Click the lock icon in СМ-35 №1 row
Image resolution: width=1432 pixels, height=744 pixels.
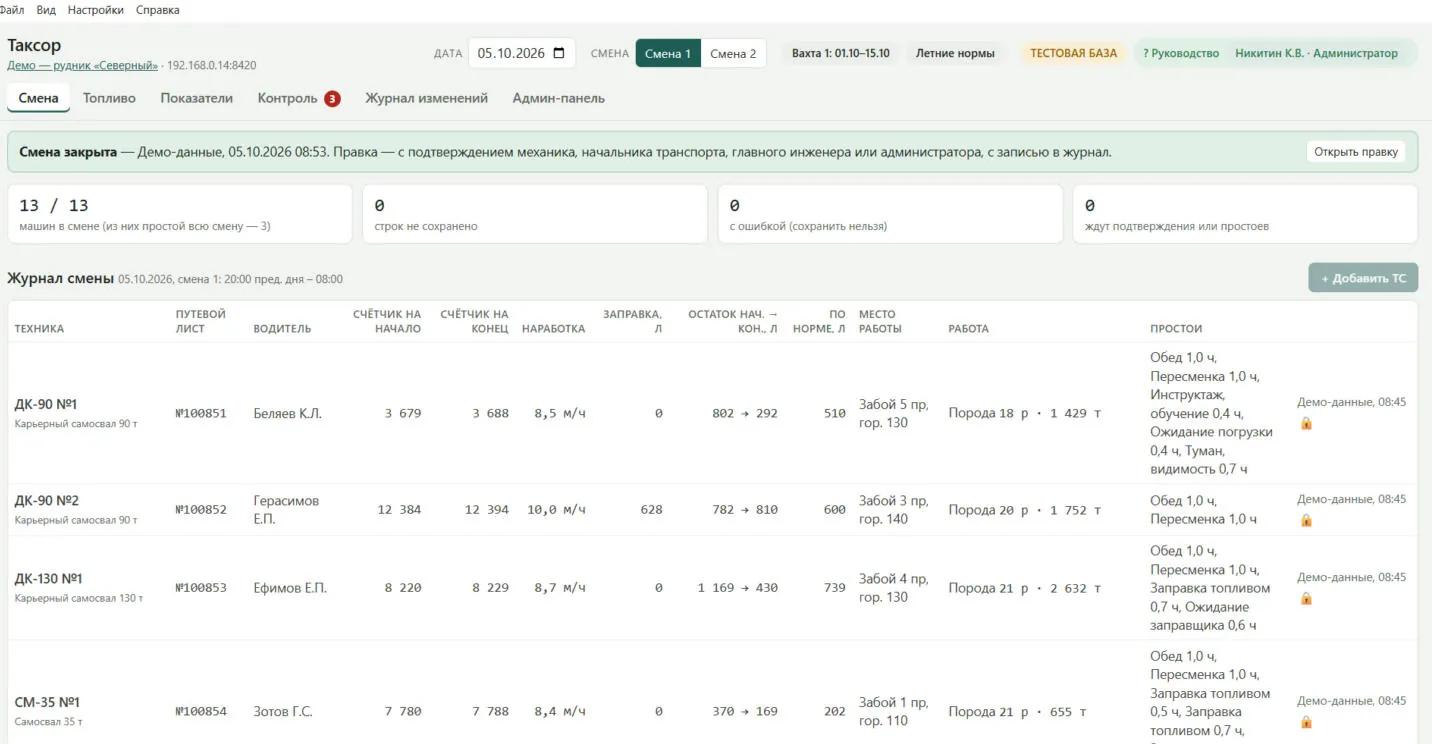point(1306,722)
